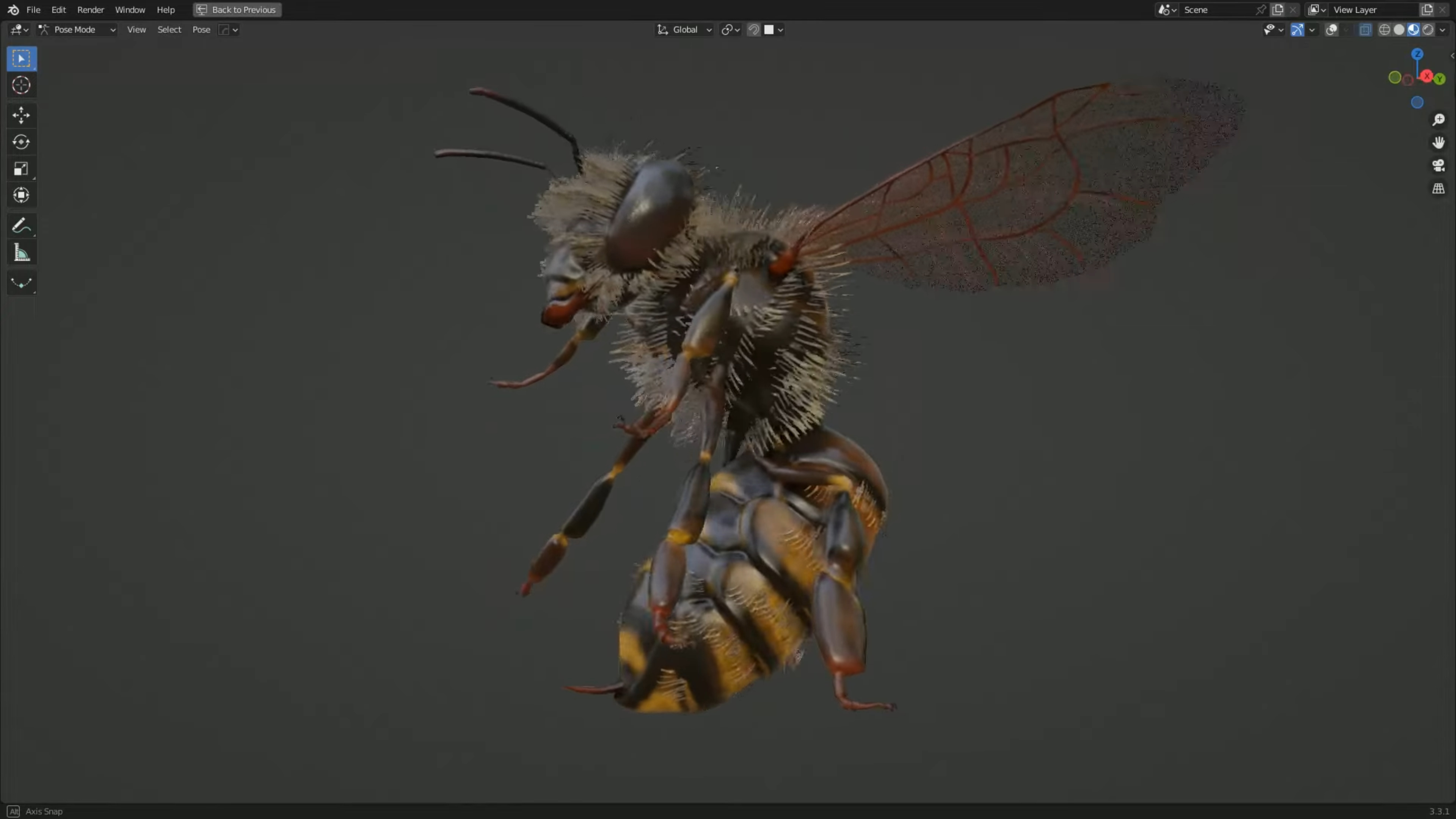
Task: Toggle X-ray mode
Action: coord(1365,30)
